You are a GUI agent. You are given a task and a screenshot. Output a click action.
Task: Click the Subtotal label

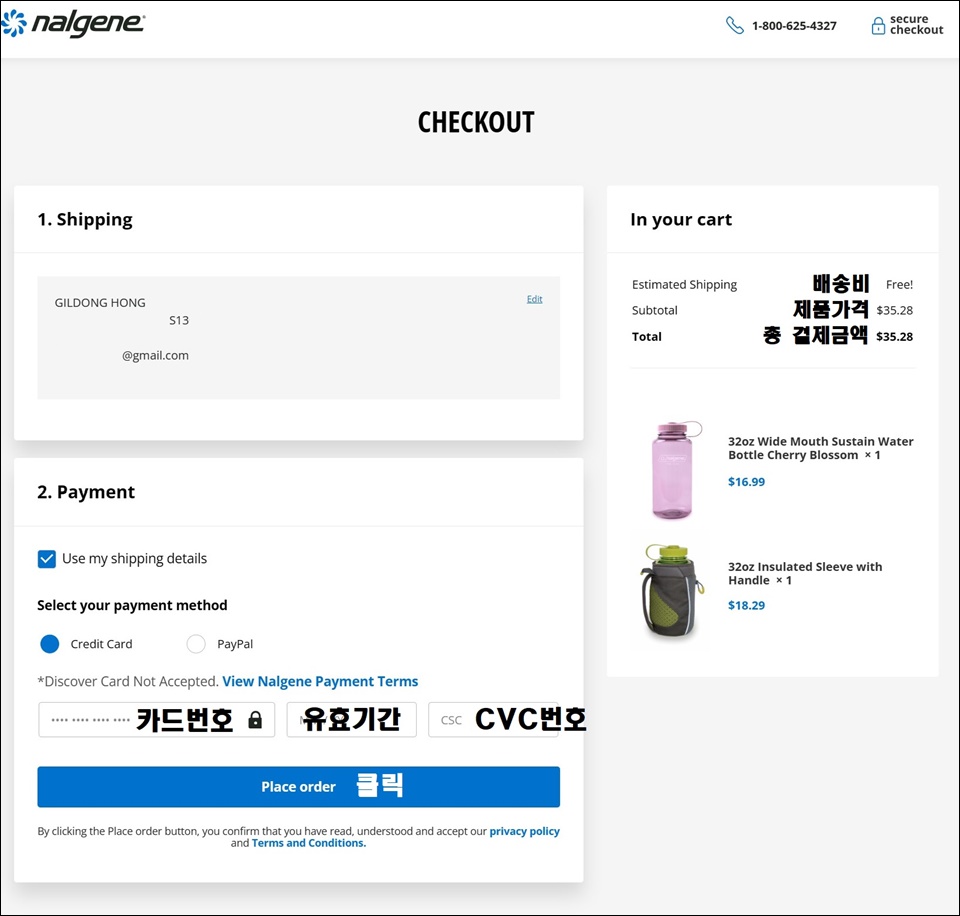(654, 310)
